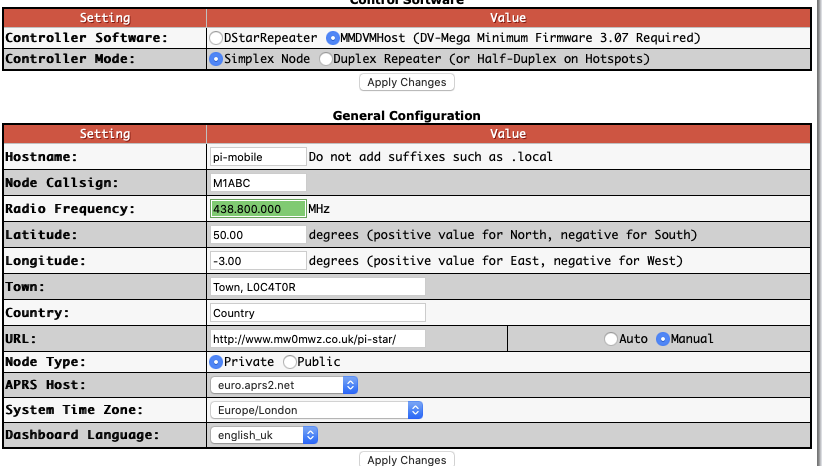The height and width of the screenshot is (466, 822).
Task: Click the 'Controller Mode:' label
Action: 70,59
